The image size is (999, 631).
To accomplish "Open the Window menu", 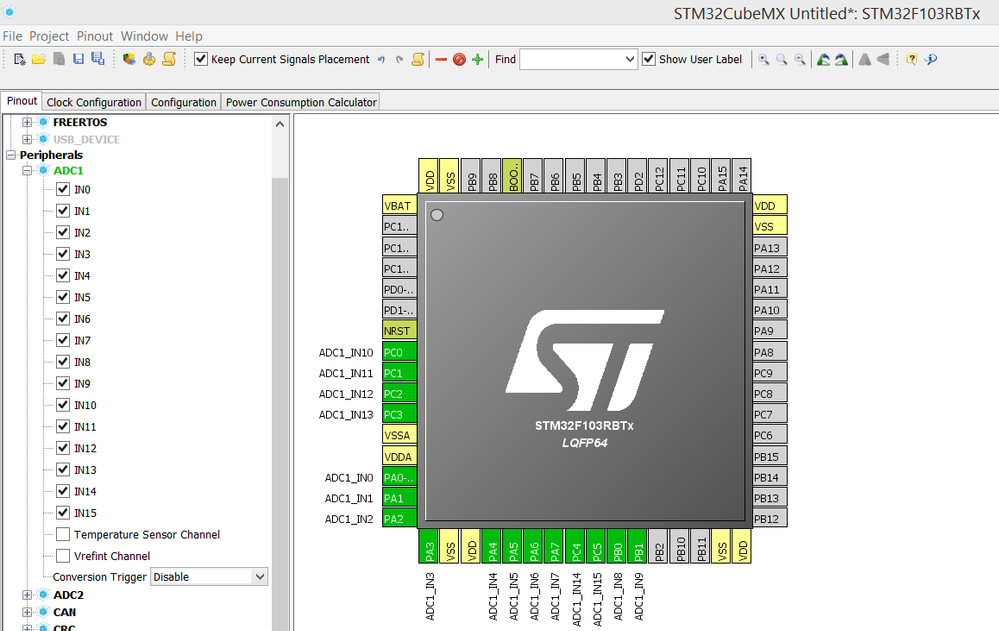I will tap(145, 36).
